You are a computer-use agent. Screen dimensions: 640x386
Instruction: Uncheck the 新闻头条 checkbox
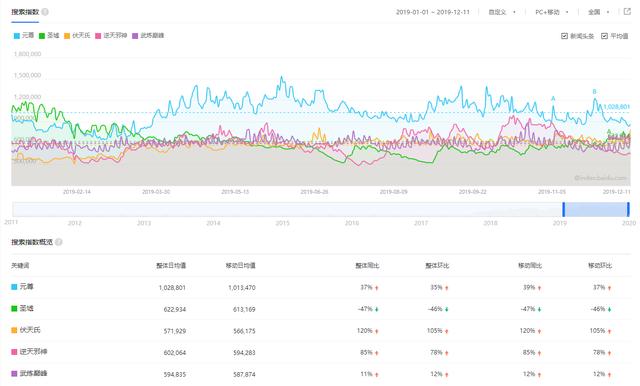[x=564, y=36]
